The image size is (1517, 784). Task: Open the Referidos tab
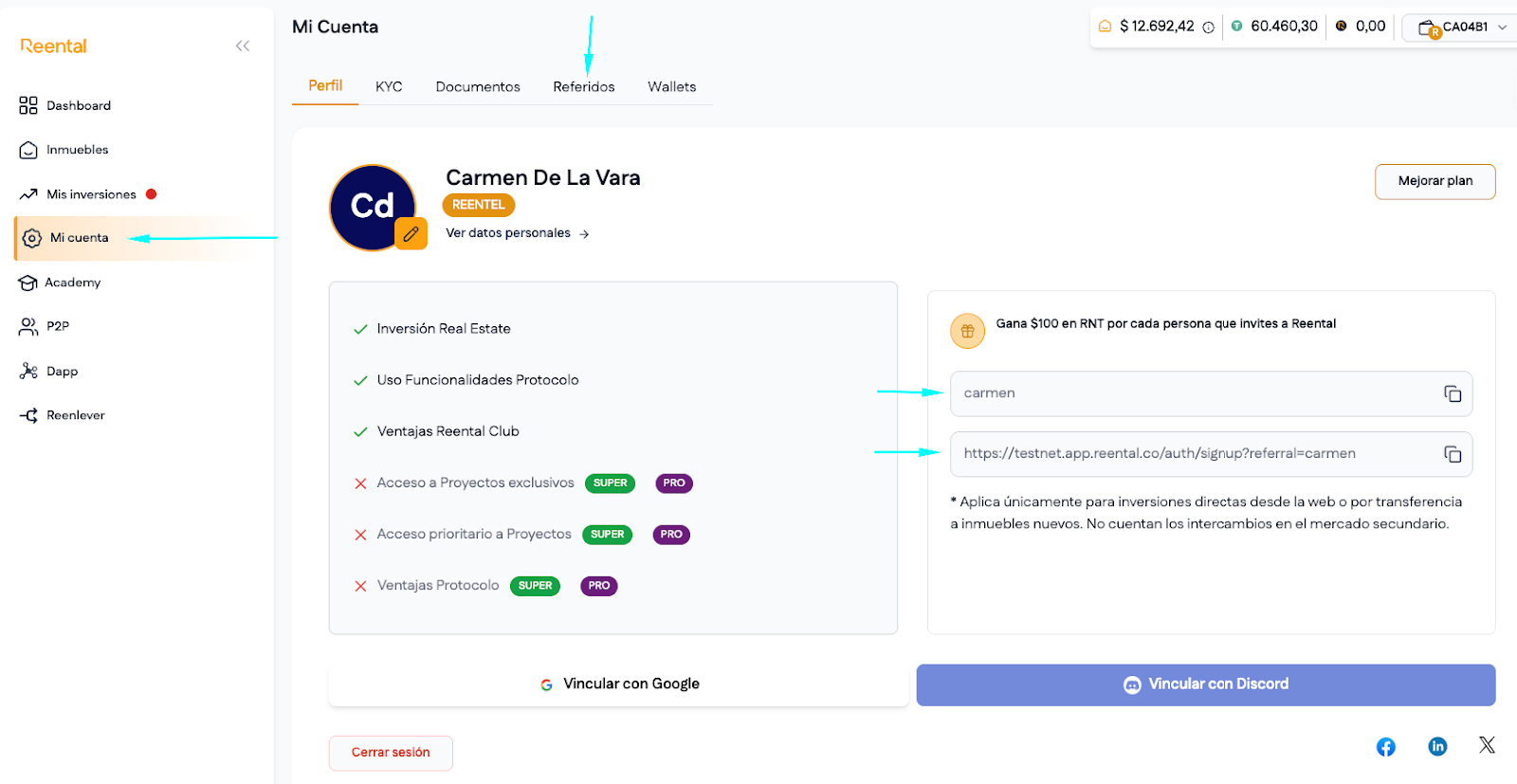(584, 86)
